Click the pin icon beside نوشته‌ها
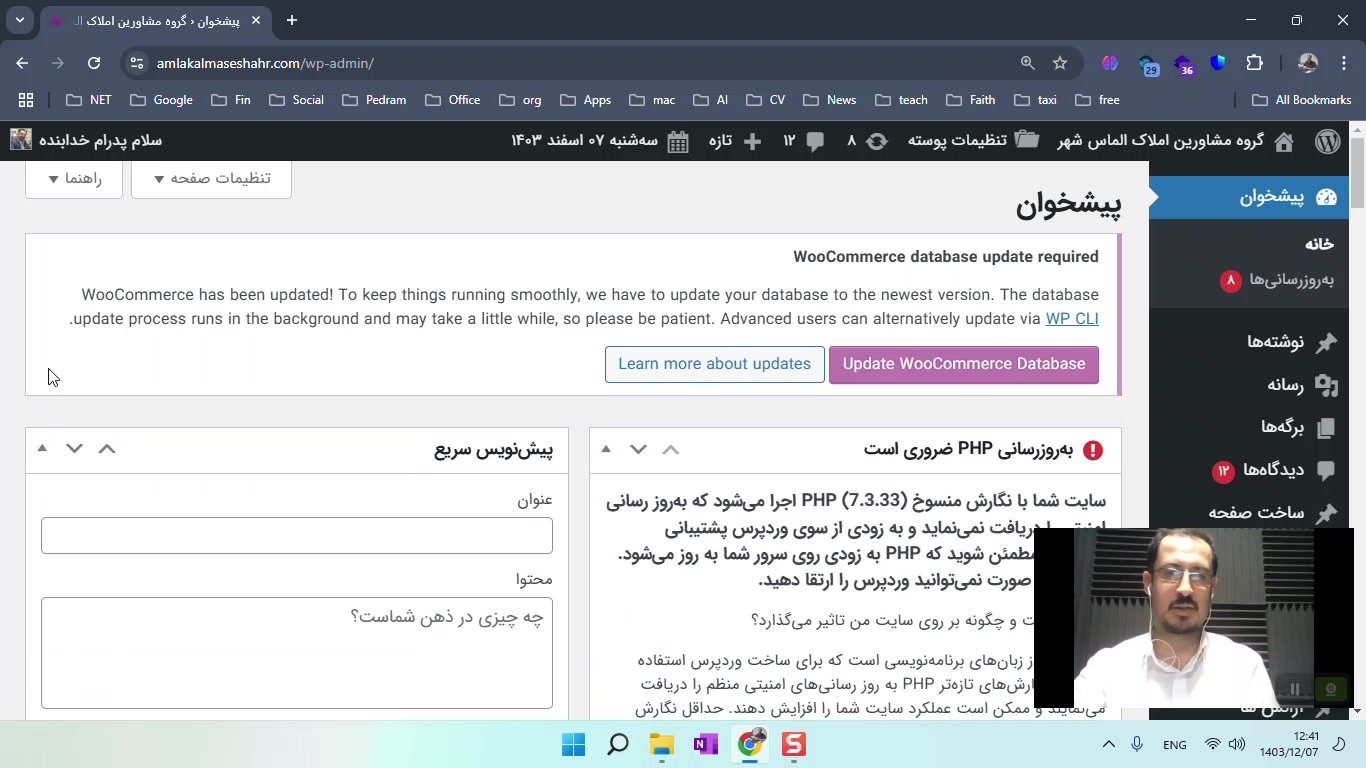Viewport: 1366px width, 768px height. (1327, 342)
